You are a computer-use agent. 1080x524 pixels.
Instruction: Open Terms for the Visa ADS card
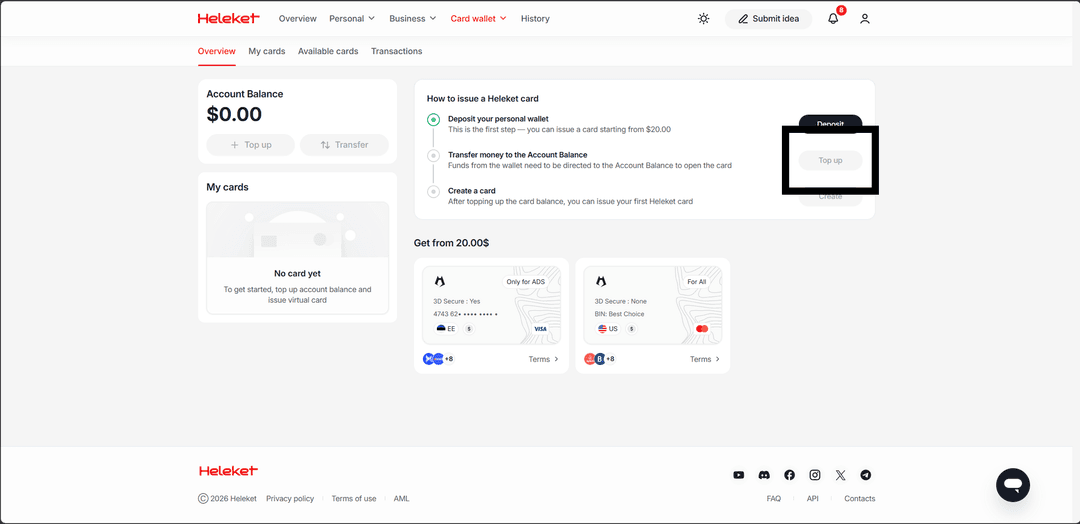coord(543,359)
